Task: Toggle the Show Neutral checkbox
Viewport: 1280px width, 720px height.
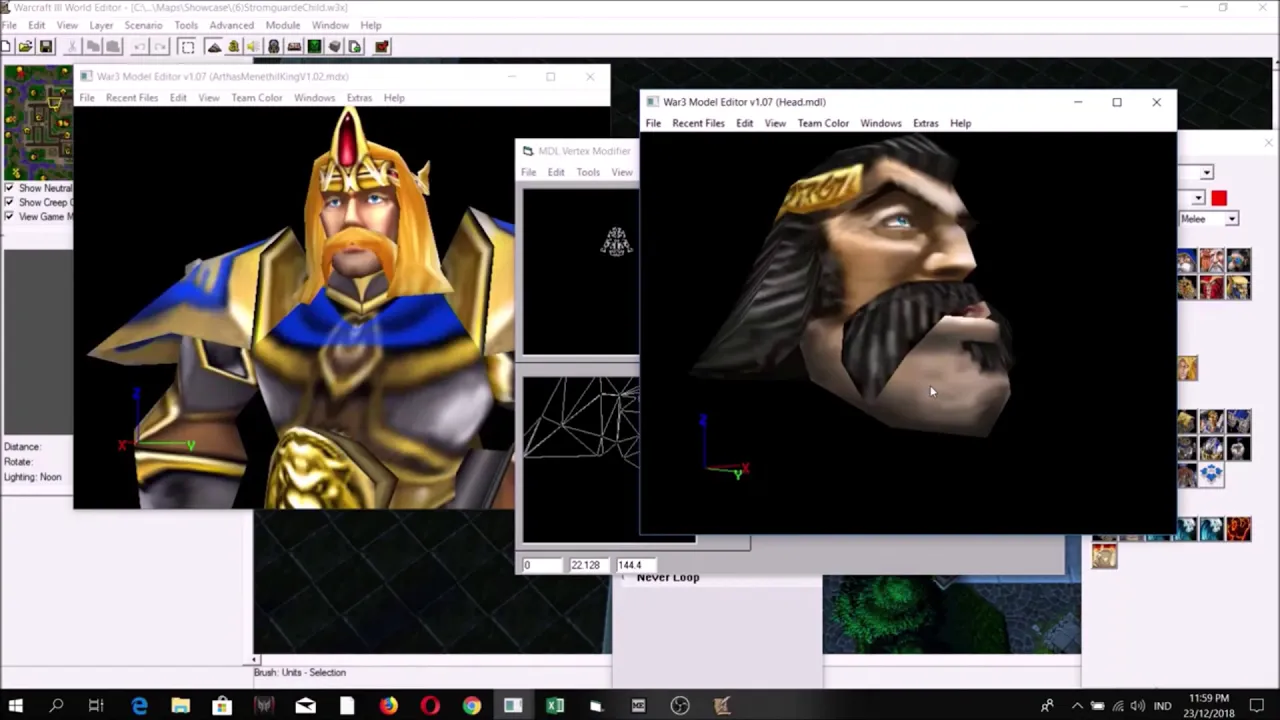Action: point(9,188)
